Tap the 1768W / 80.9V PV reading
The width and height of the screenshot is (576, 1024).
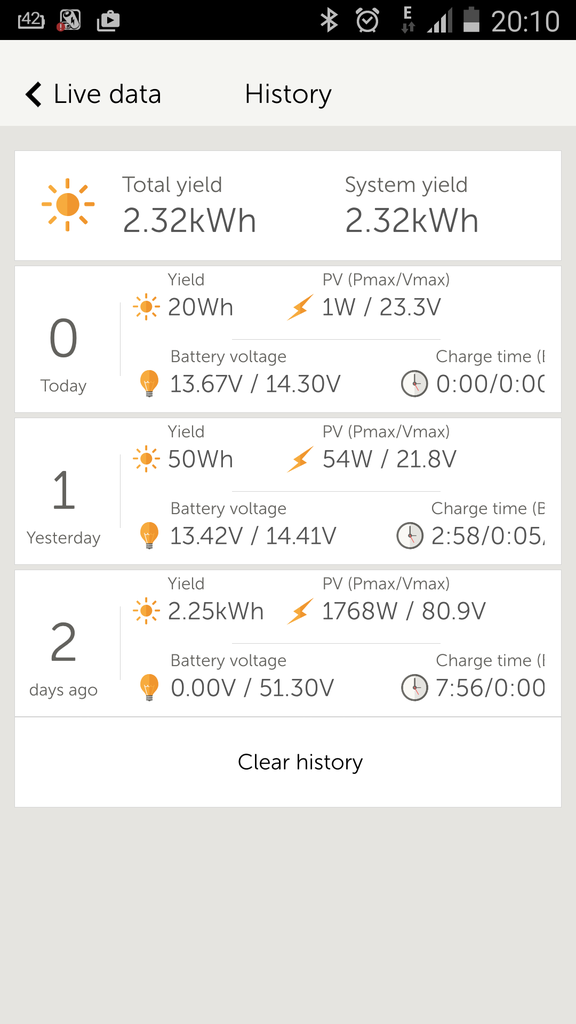pos(404,611)
